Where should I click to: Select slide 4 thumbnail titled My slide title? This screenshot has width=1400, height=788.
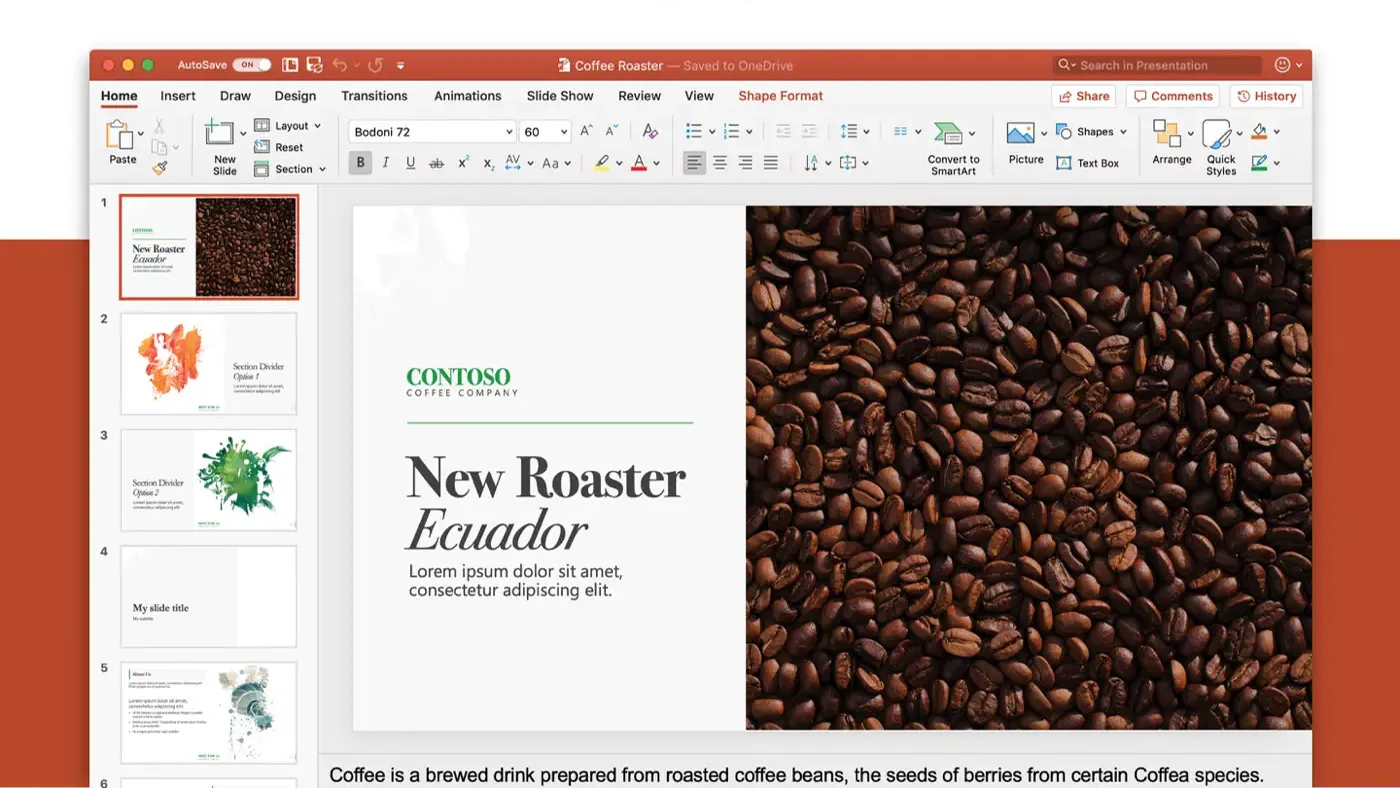(x=208, y=596)
